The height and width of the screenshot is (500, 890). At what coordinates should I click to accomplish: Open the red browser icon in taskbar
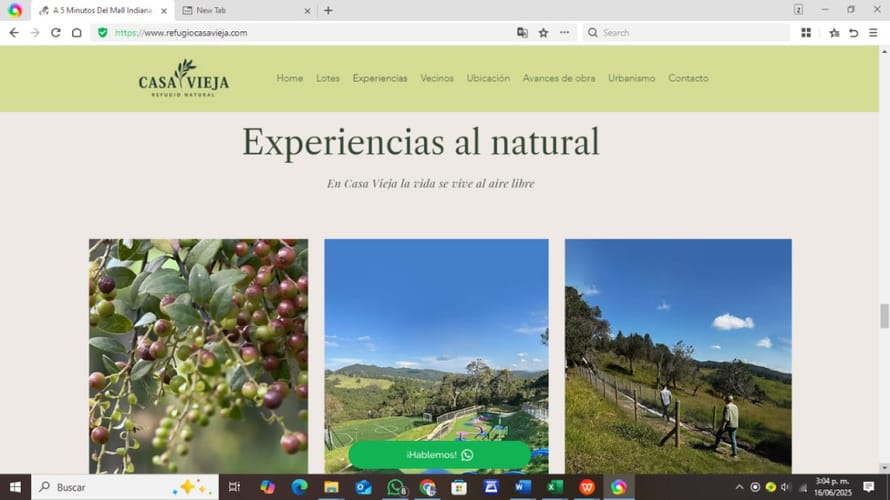pos(587,487)
